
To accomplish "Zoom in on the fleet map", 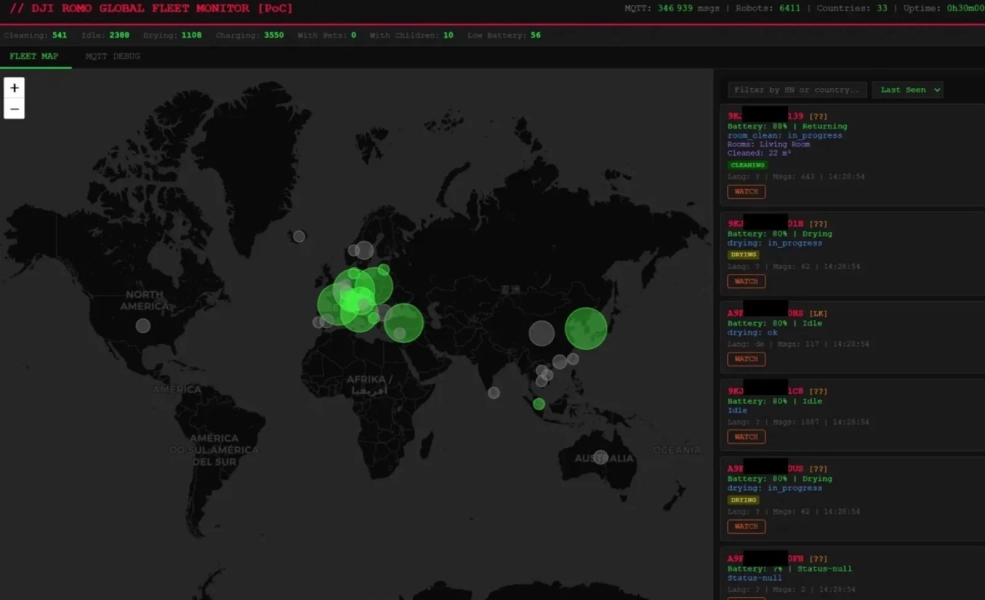I will tap(14, 88).
